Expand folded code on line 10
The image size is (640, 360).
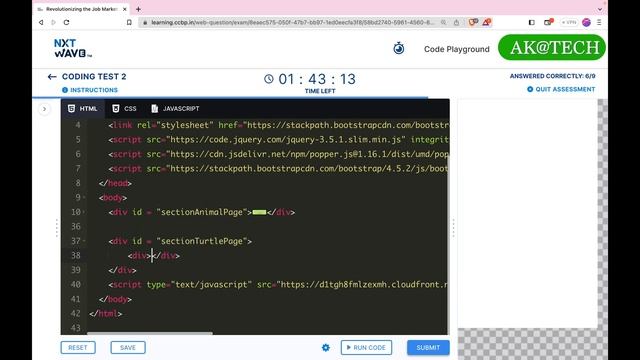(x=84, y=212)
